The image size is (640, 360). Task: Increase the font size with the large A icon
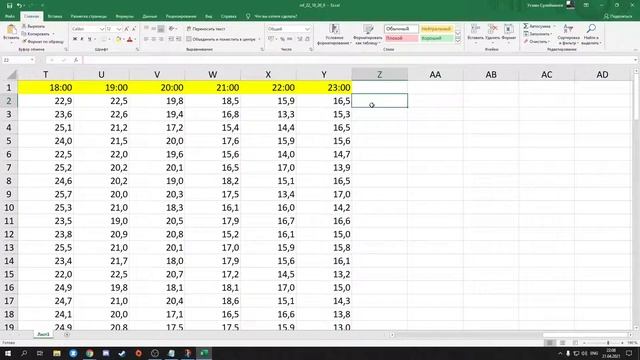click(x=127, y=29)
